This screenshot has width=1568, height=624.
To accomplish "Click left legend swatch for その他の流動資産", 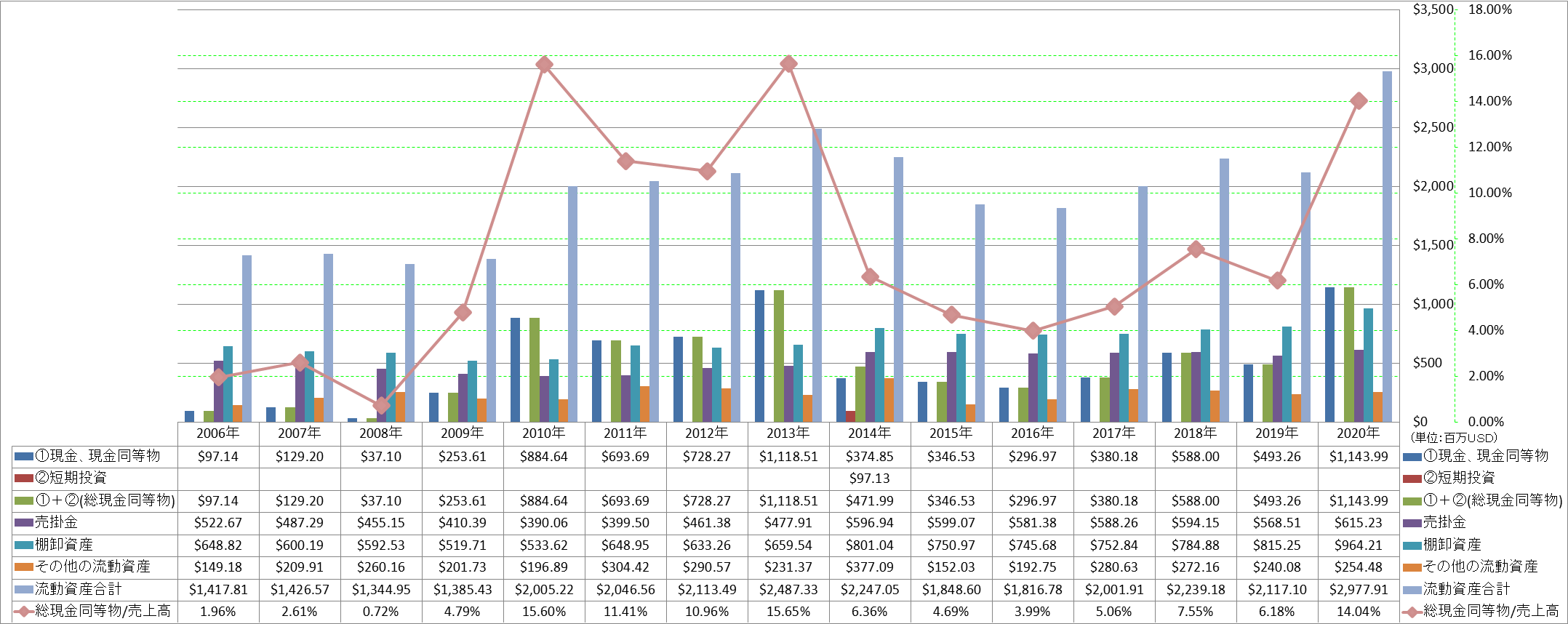I will (24, 567).
